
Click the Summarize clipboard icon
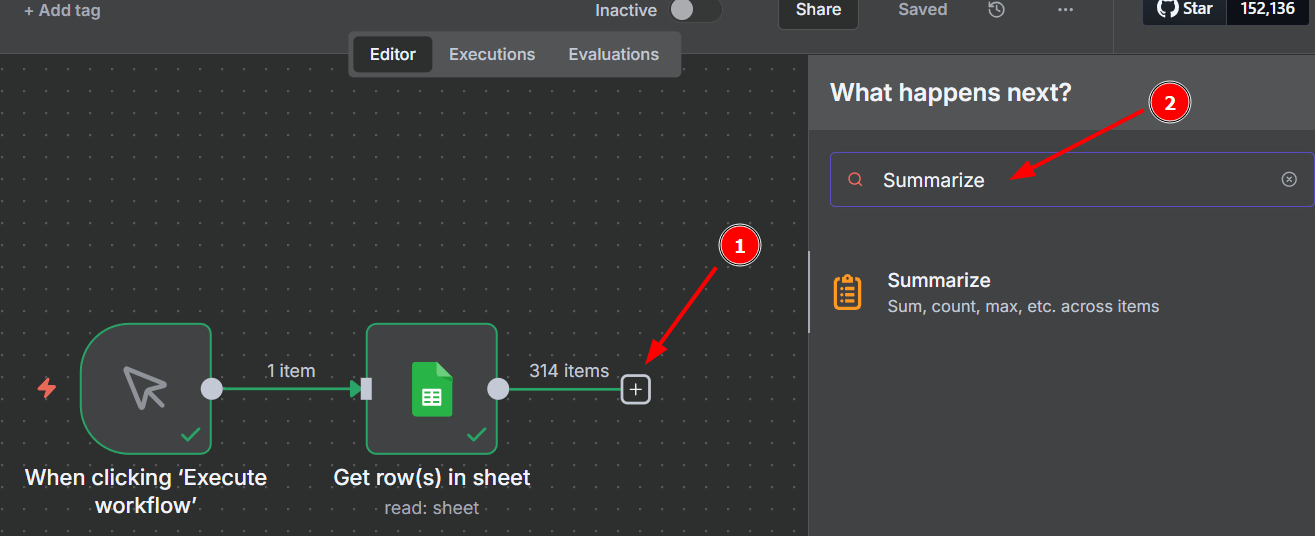pos(848,292)
